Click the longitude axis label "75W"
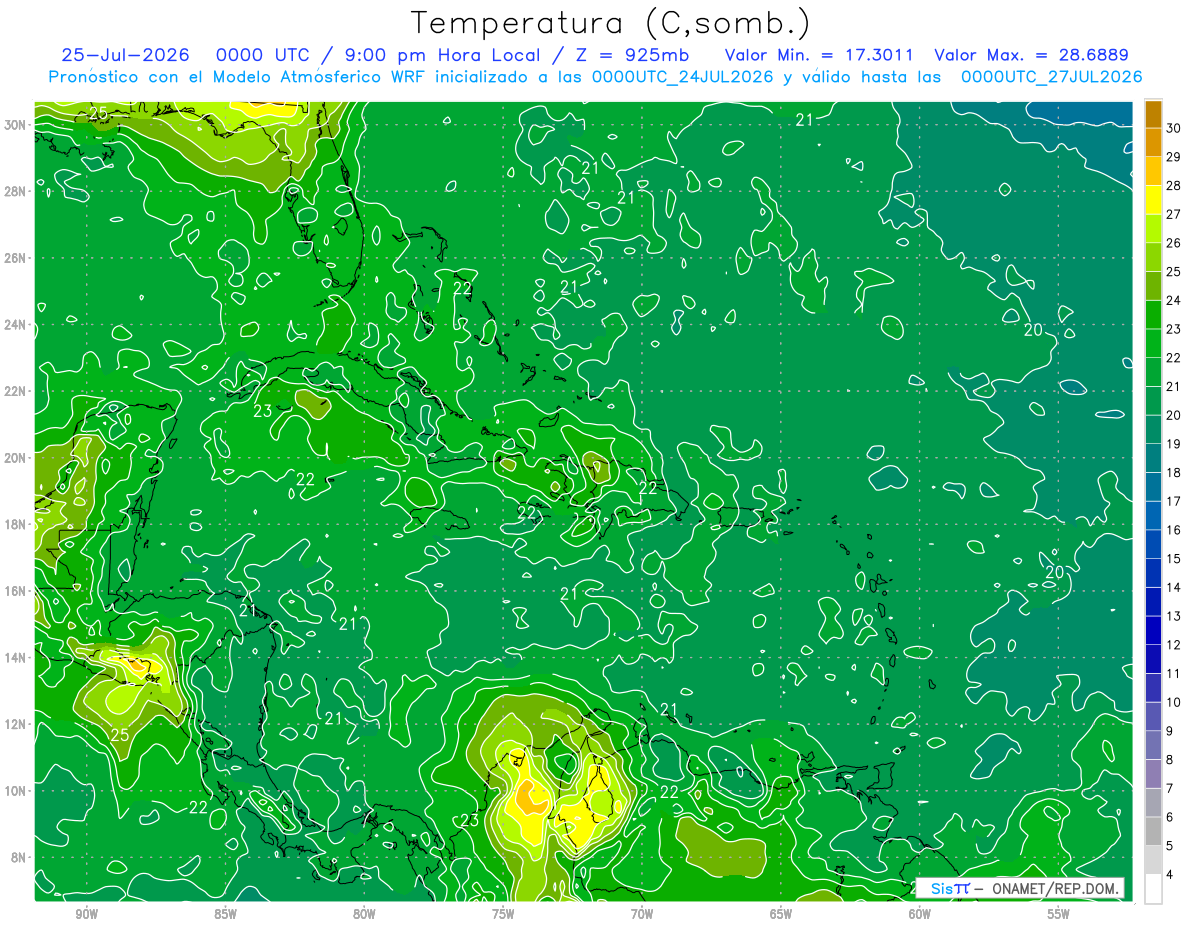This screenshot has width=1200, height=927. coord(503,914)
